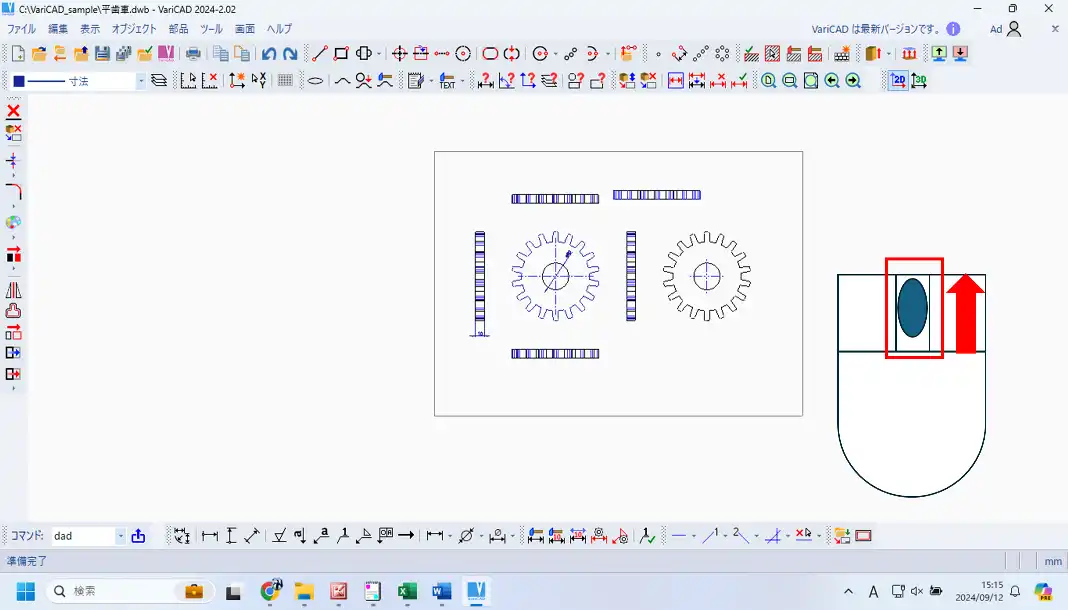
Task: Select the Line drawing tool
Action: (x=319, y=54)
